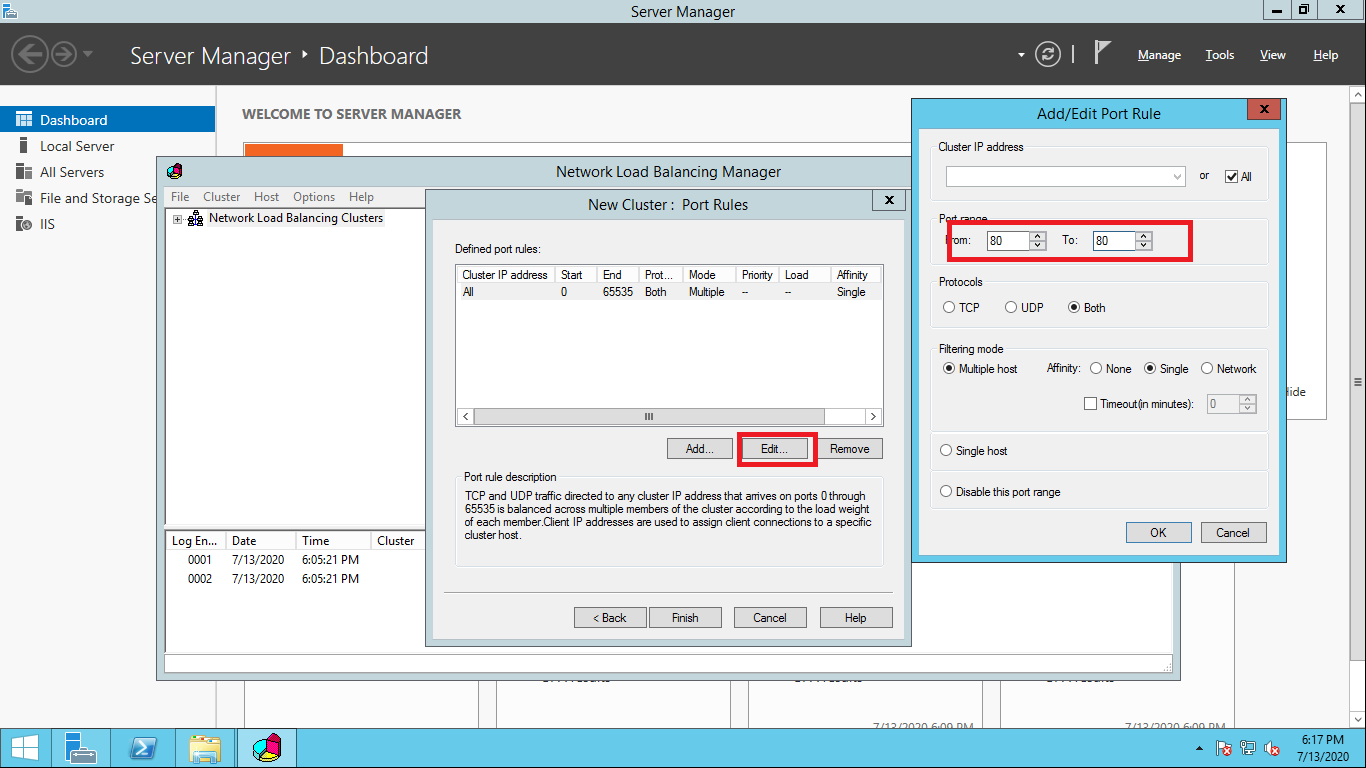Viewport: 1366px width, 768px height.
Task: Open the notifications flag in Server Manager
Action: (1103, 52)
